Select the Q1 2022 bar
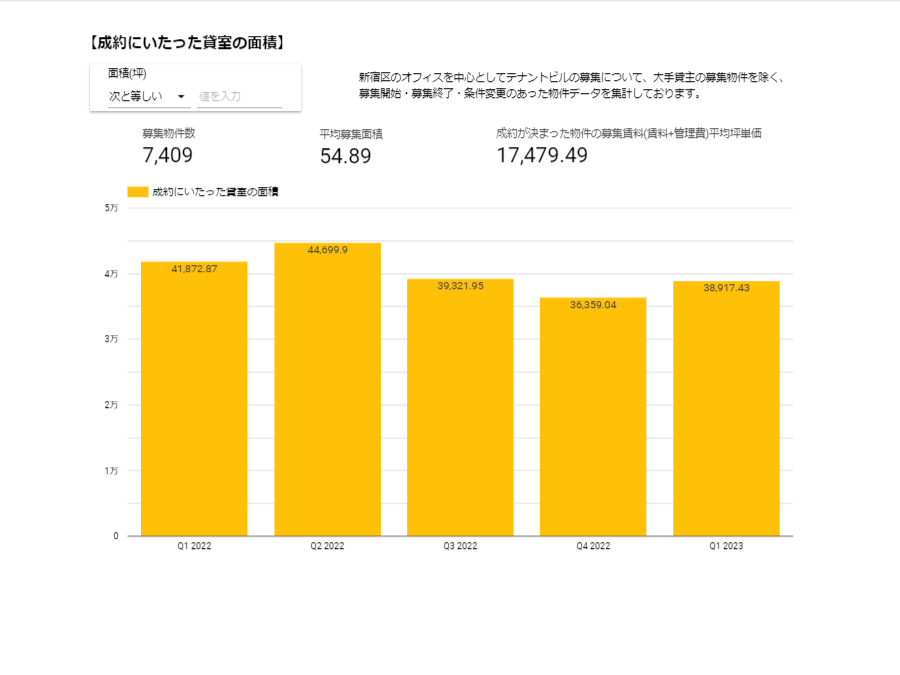Screen dimensions: 900x675 [194, 399]
